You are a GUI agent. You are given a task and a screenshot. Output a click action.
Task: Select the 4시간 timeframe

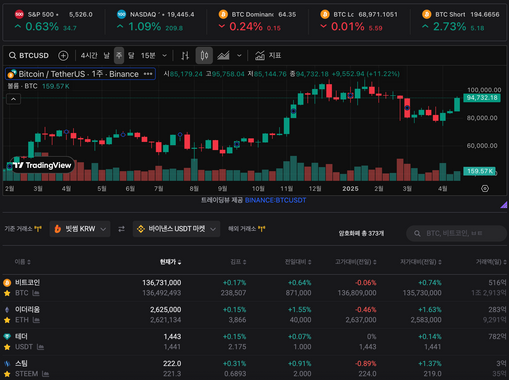tap(89, 55)
